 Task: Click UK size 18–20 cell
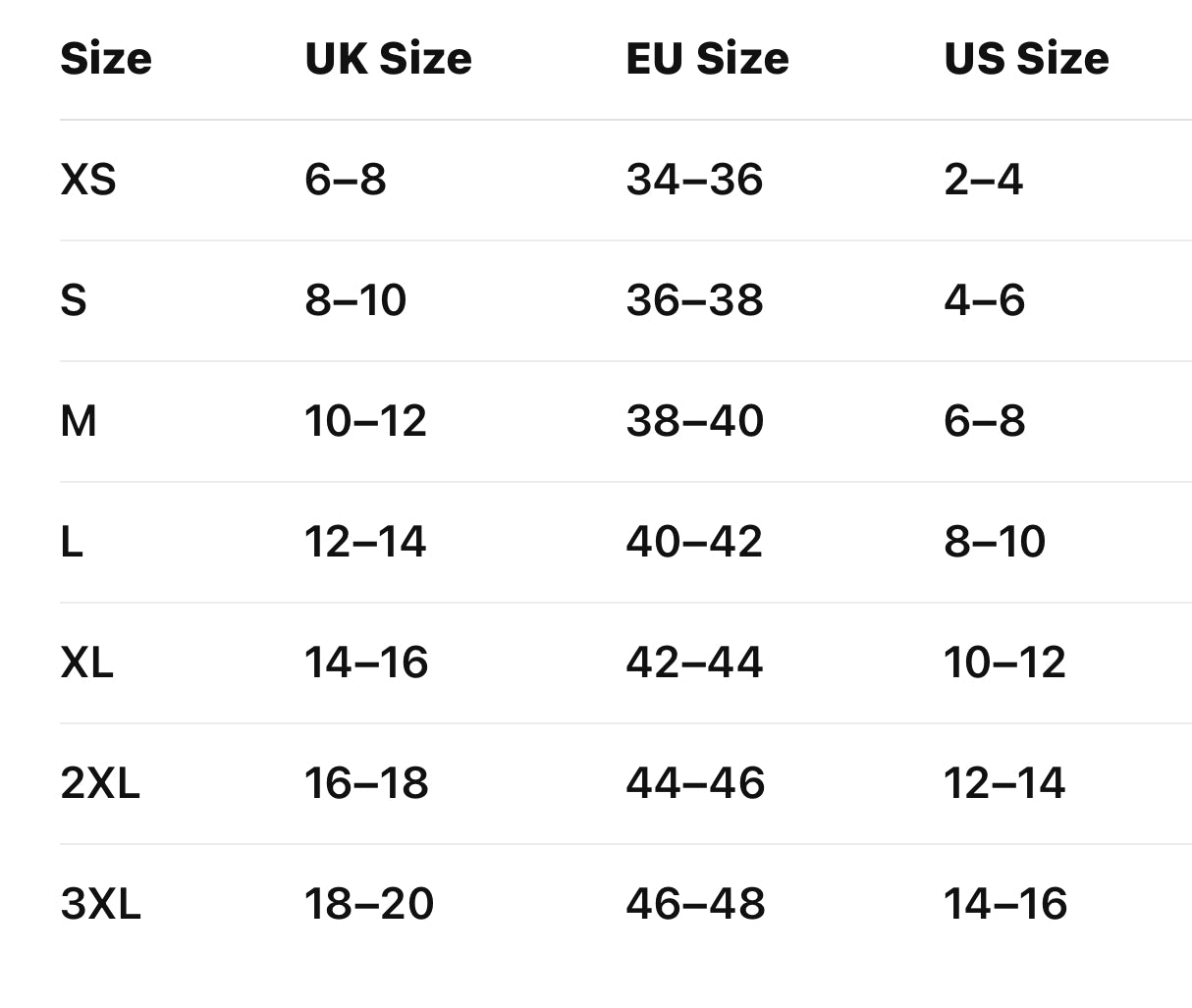(x=369, y=904)
